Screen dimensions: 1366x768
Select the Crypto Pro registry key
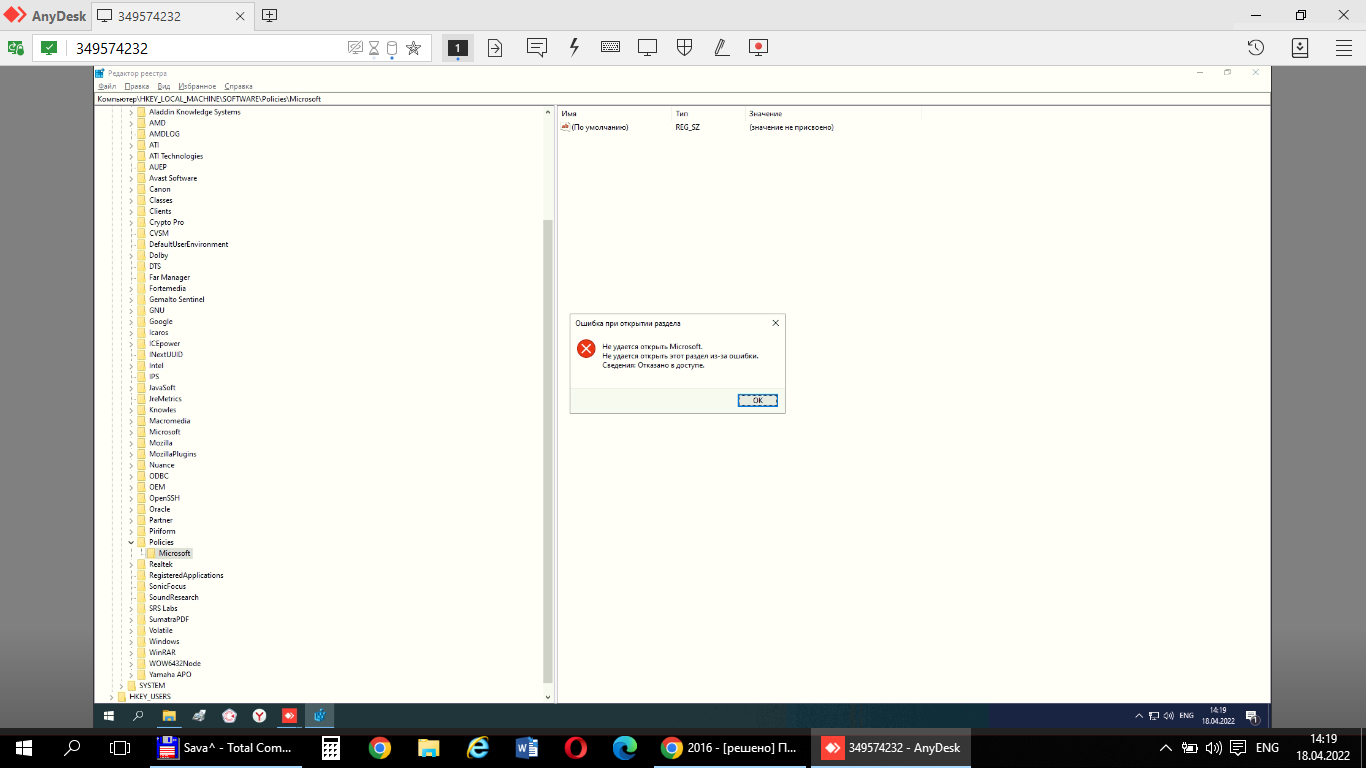tap(166, 222)
